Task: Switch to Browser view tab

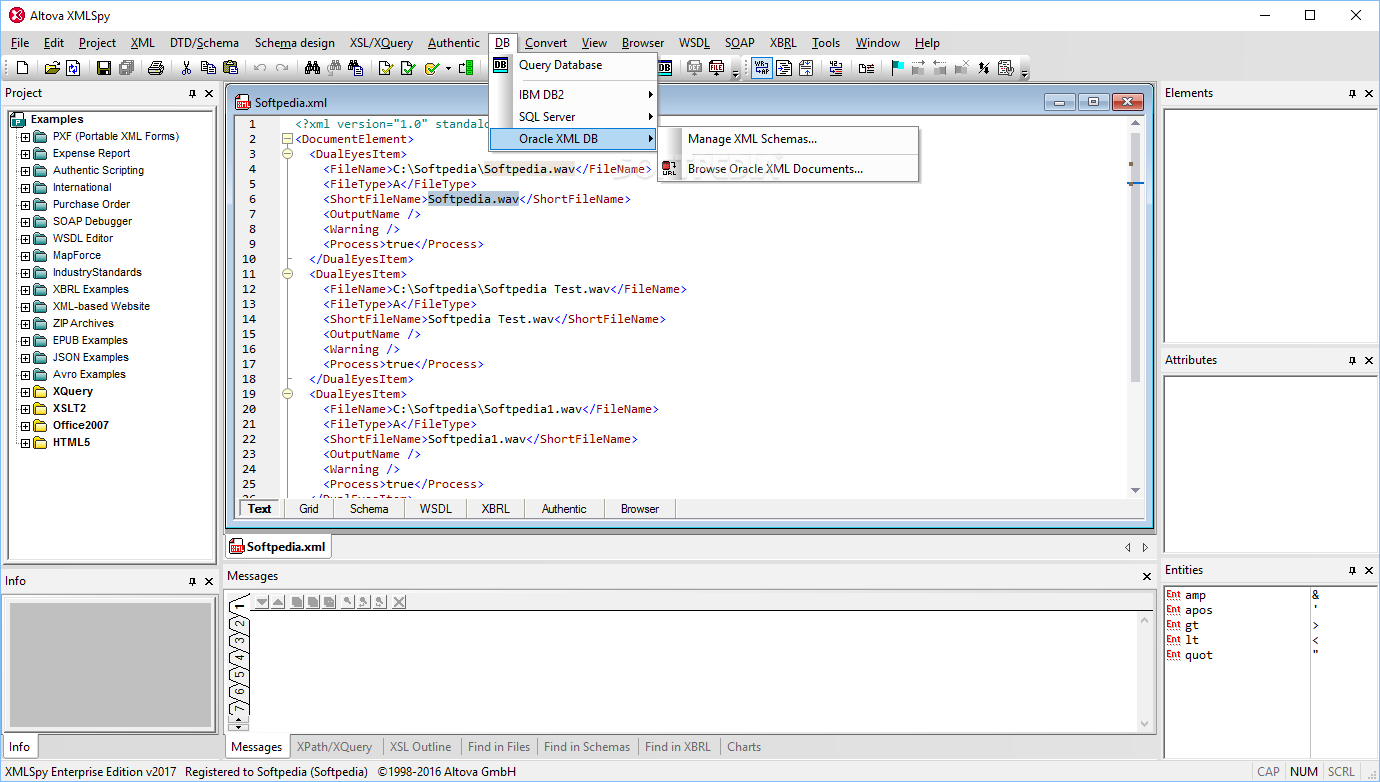Action: pos(640,509)
